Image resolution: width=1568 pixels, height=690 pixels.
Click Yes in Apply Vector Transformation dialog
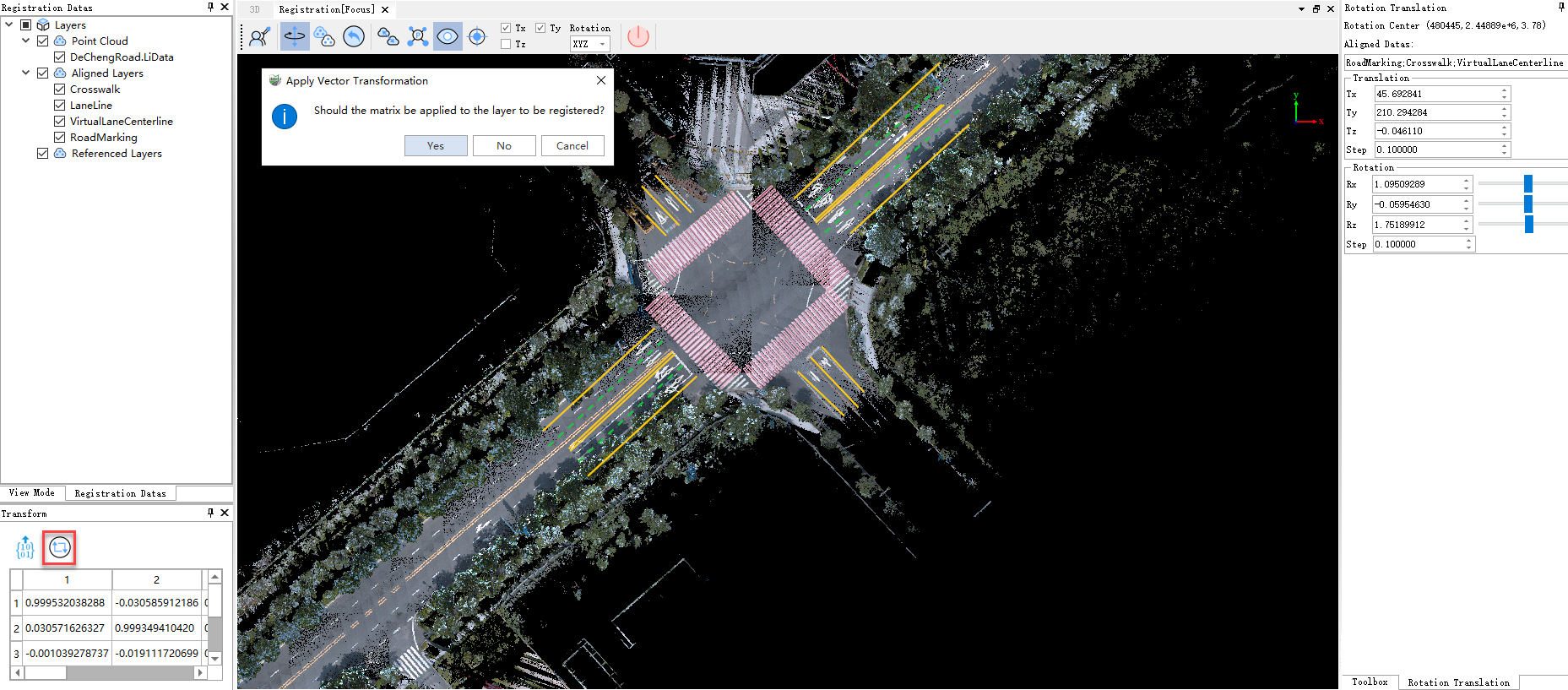coord(436,146)
